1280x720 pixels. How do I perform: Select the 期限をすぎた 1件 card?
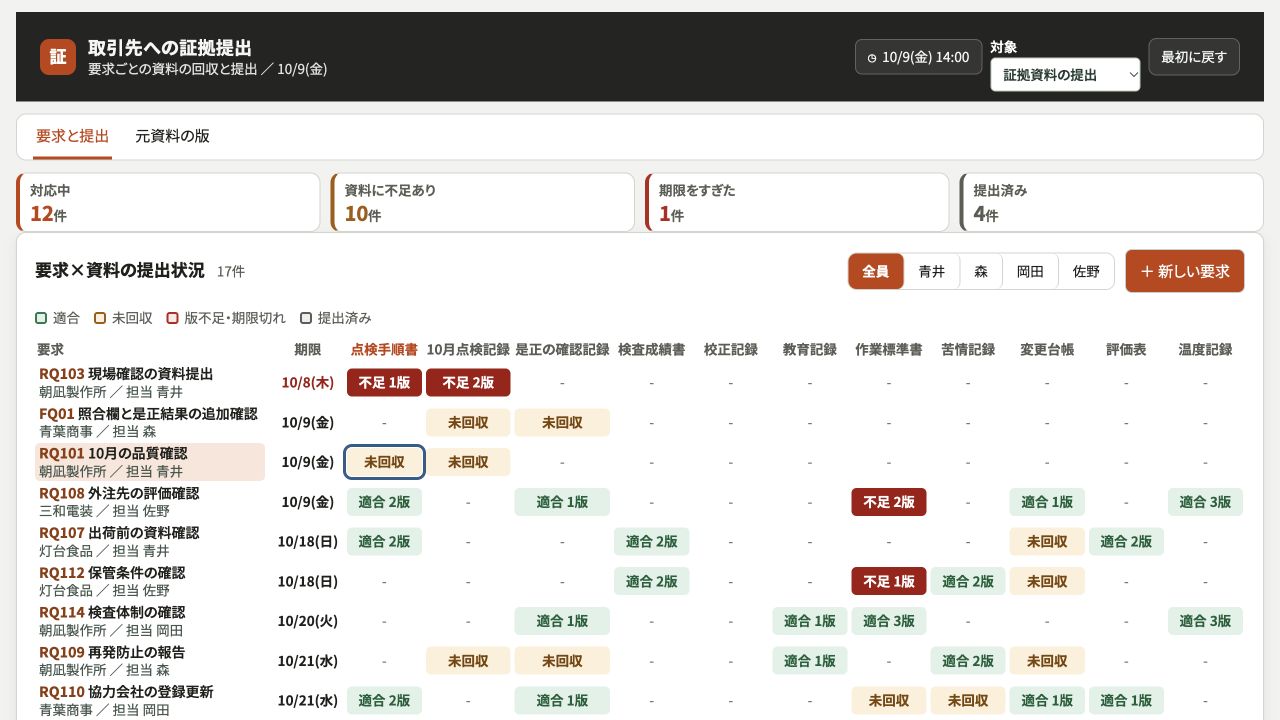point(797,202)
